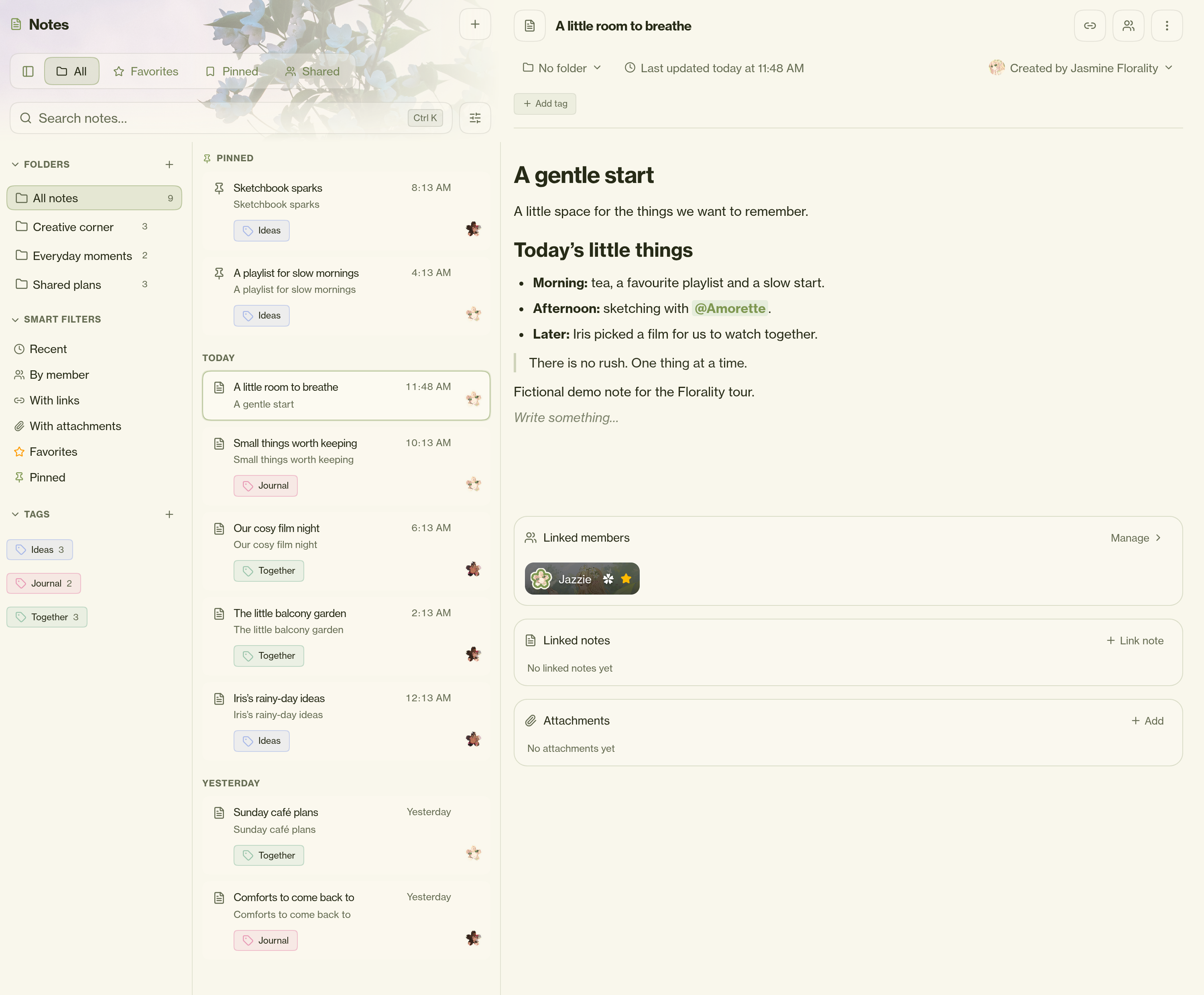The height and width of the screenshot is (995, 1204).
Task: Filter by the Together tag in sidebar
Action: coord(47,617)
